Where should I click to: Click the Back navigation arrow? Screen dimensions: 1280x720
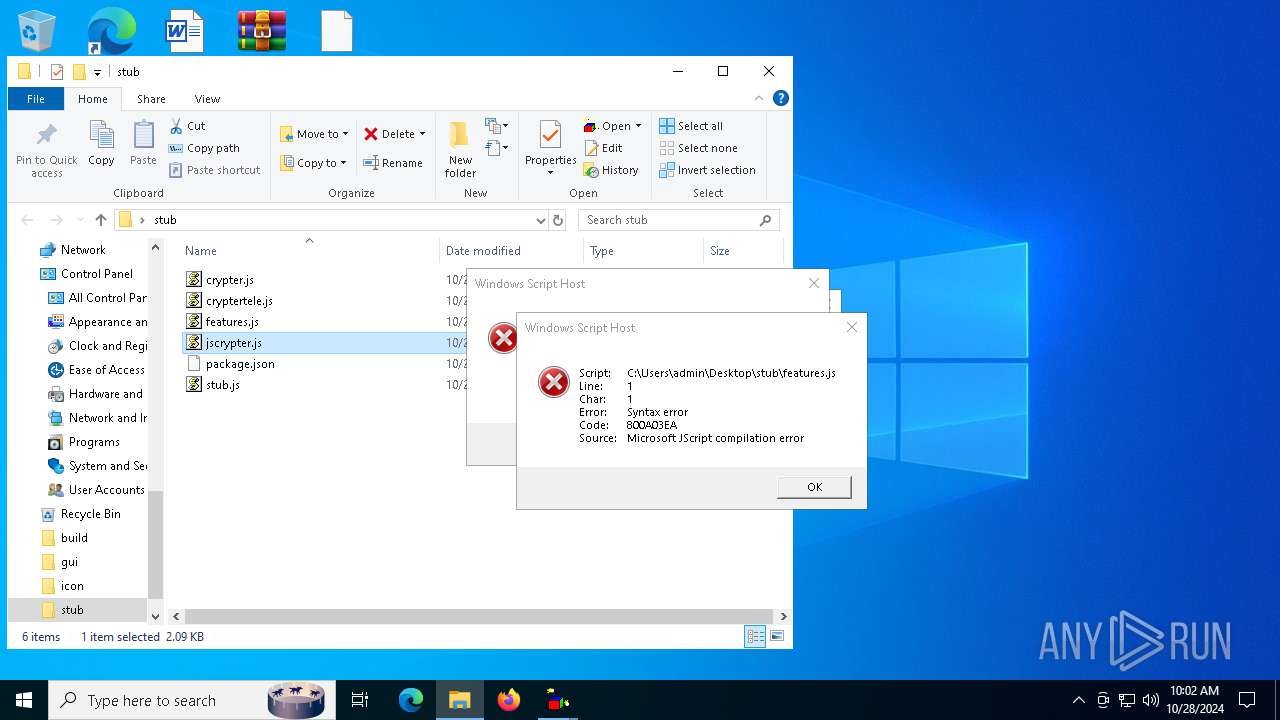[27, 220]
